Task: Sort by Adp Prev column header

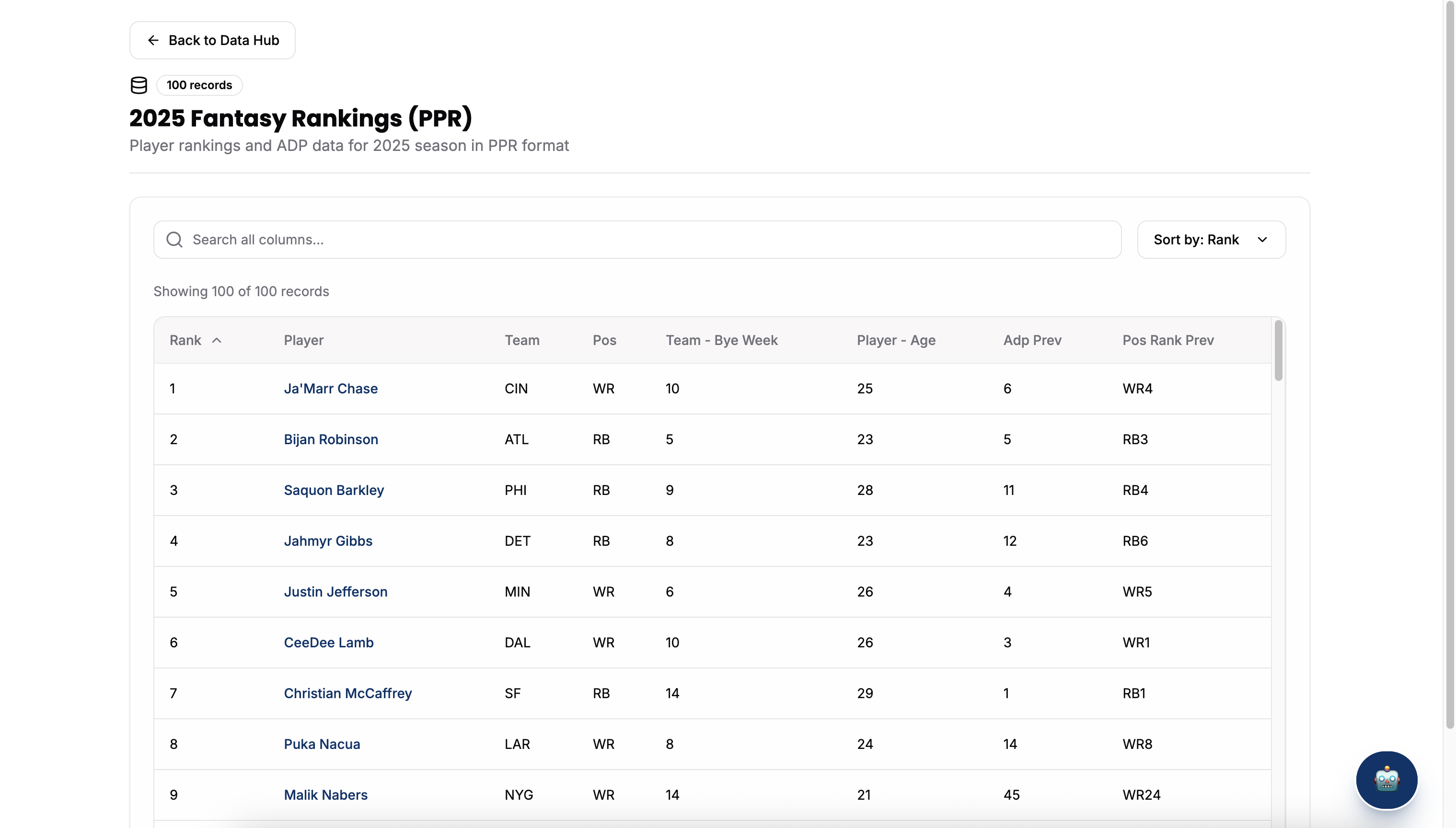Action: point(1032,340)
